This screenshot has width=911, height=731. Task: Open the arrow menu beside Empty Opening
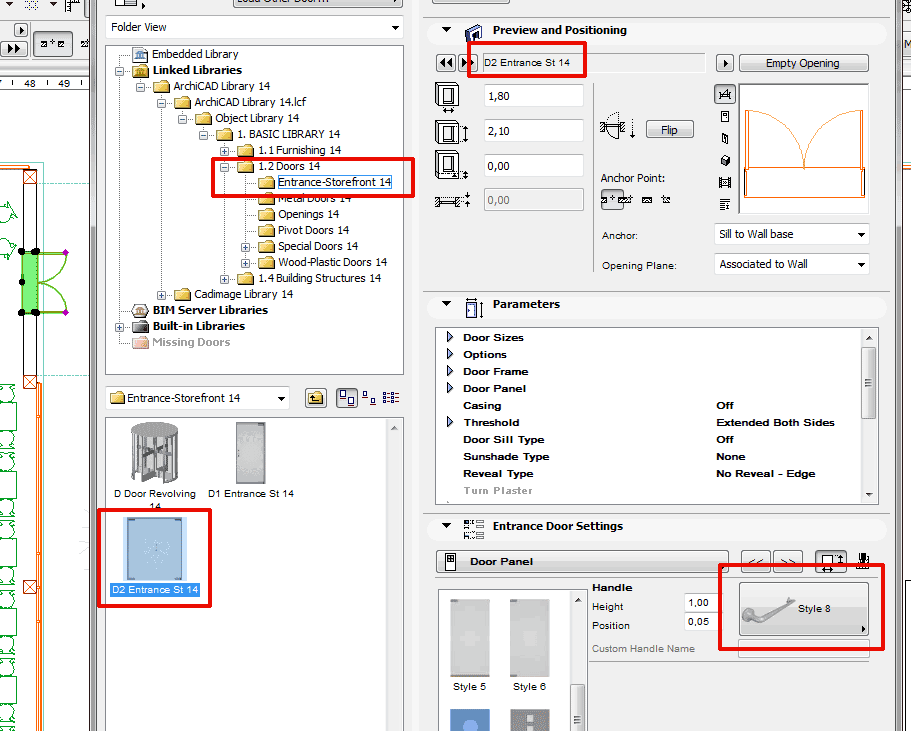coord(725,63)
